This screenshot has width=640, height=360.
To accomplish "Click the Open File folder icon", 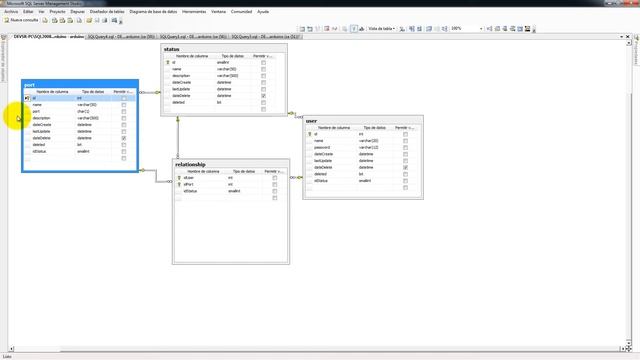I will [89, 20].
